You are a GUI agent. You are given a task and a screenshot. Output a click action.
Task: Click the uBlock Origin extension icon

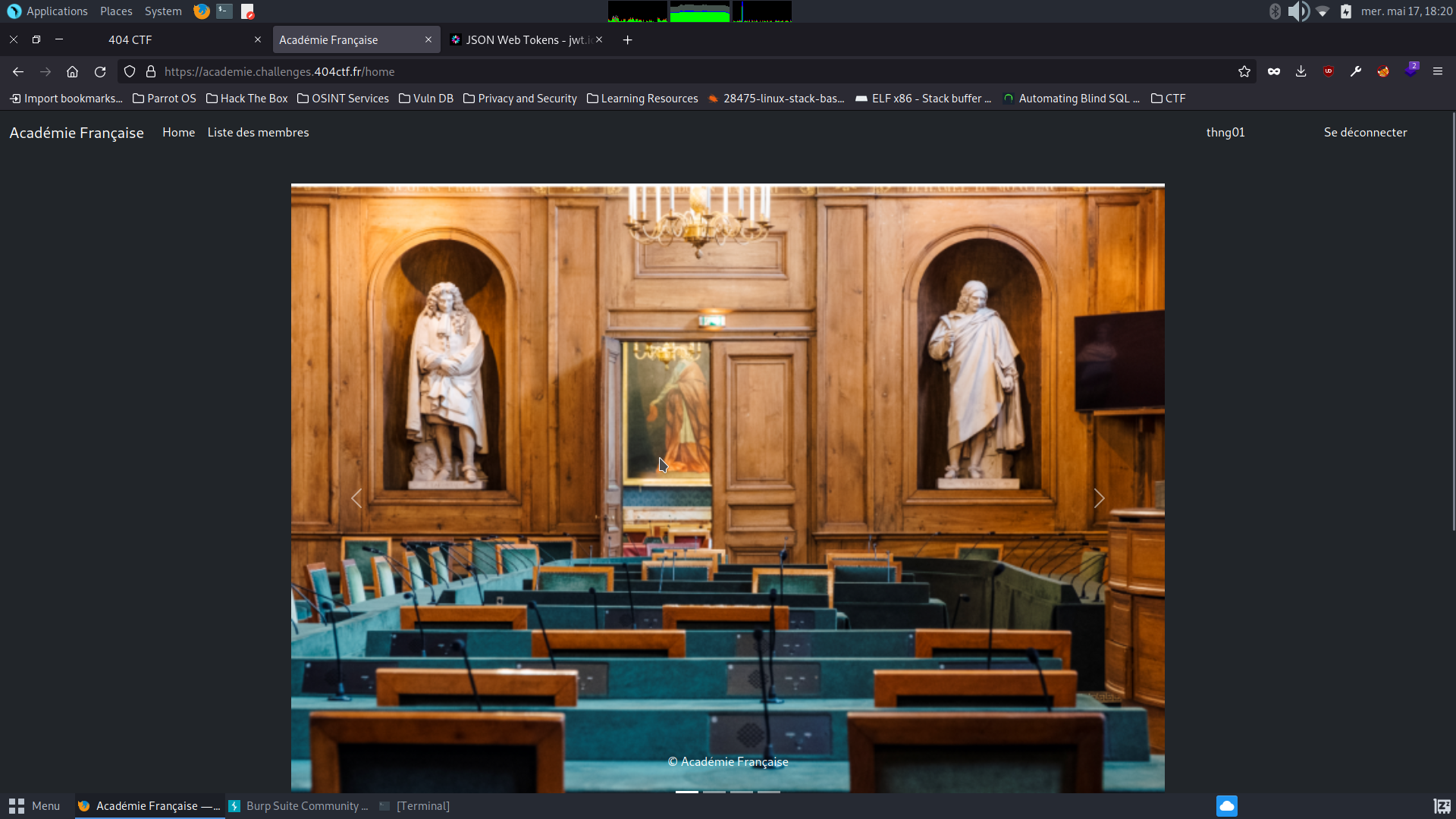point(1328,71)
